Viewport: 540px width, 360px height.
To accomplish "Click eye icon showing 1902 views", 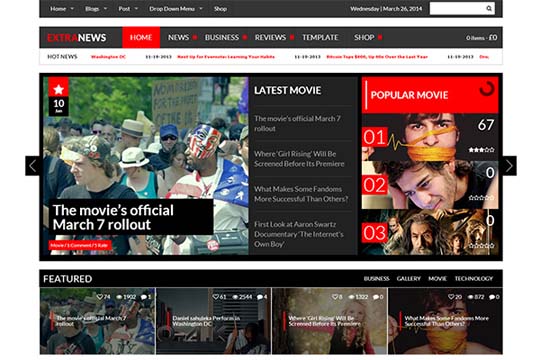I will click(119, 297).
